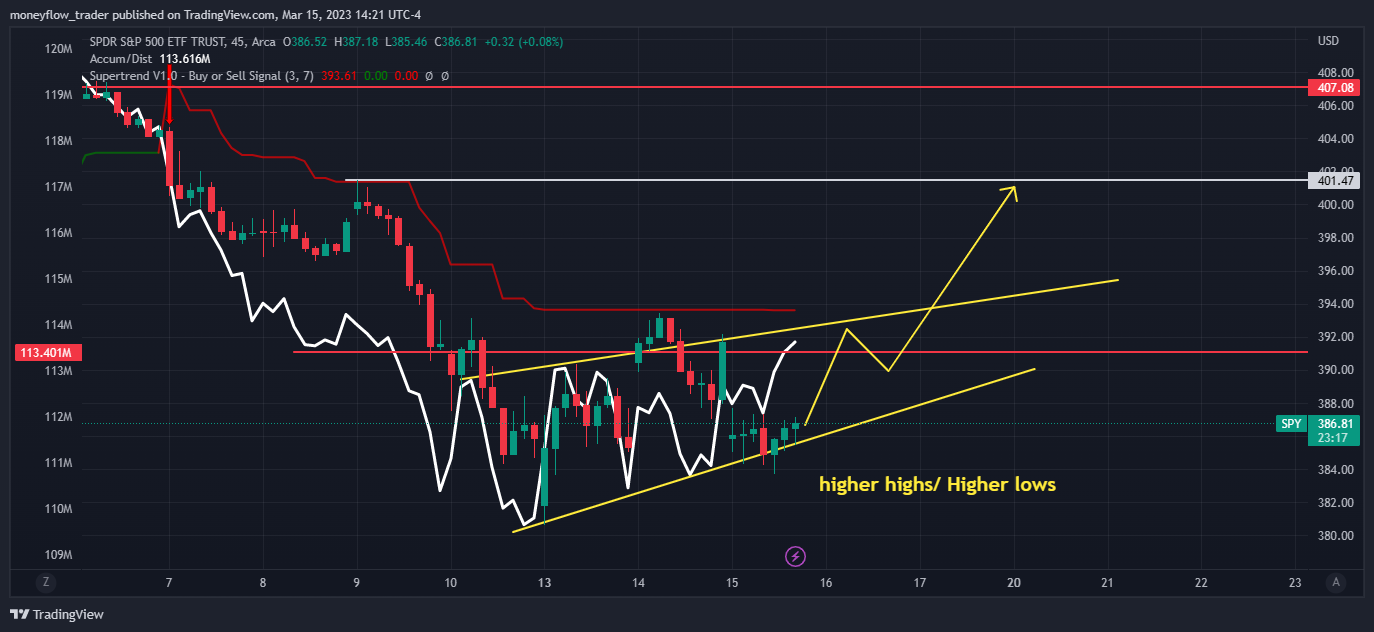
Task: Open the USD currency selector
Action: click(1329, 41)
